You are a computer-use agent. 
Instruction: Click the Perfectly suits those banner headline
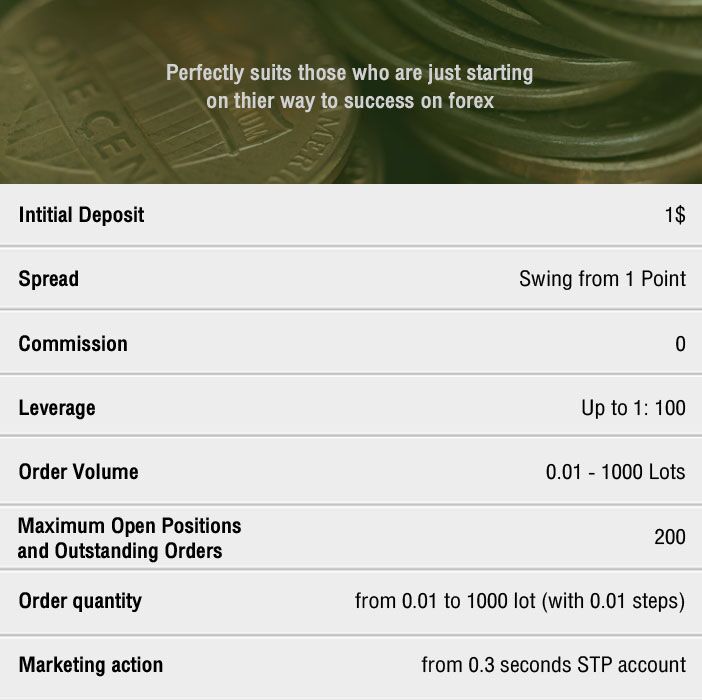pyautogui.click(x=350, y=73)
